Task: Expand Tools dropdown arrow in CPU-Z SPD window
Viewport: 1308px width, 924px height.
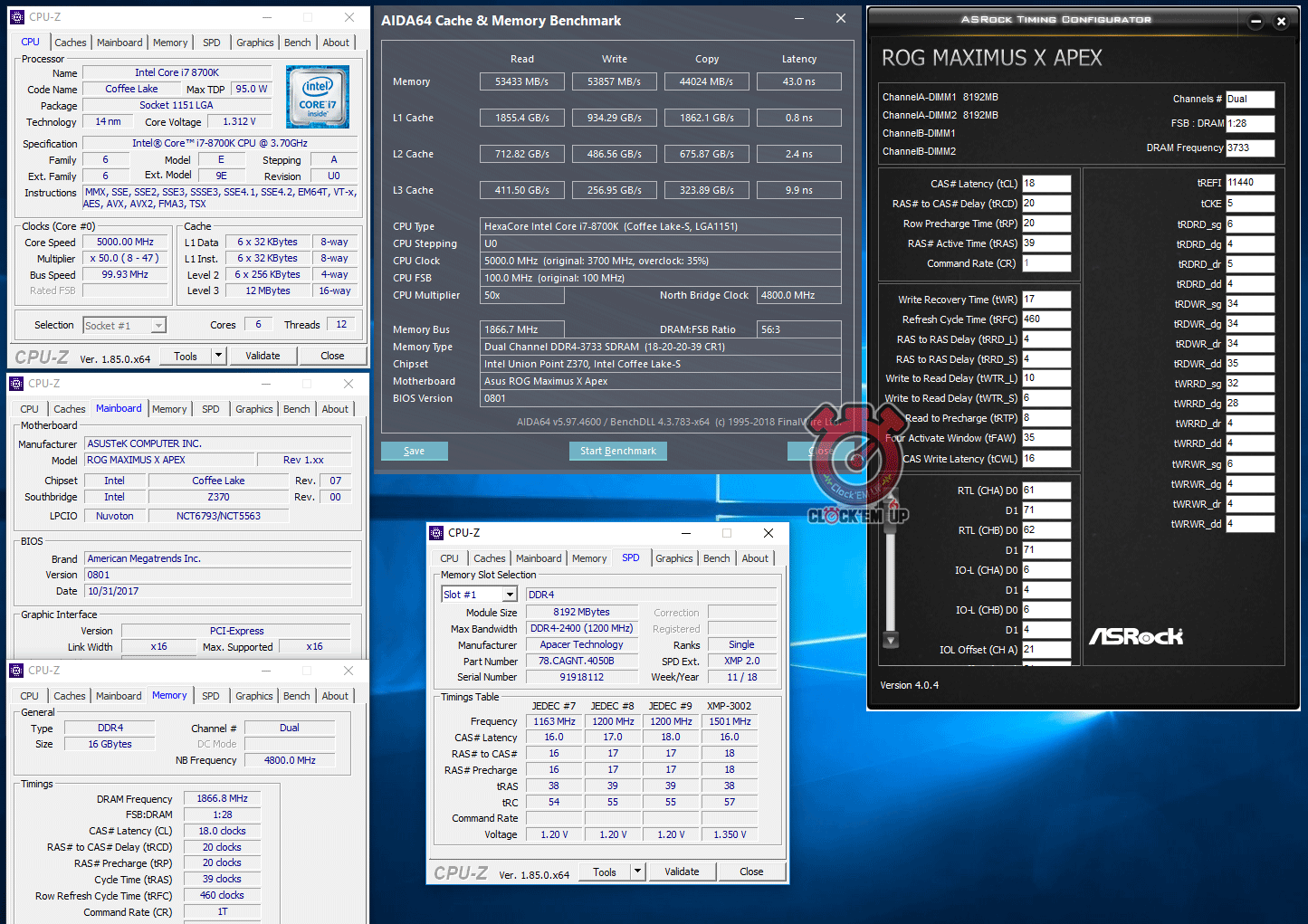Action: 637,872
